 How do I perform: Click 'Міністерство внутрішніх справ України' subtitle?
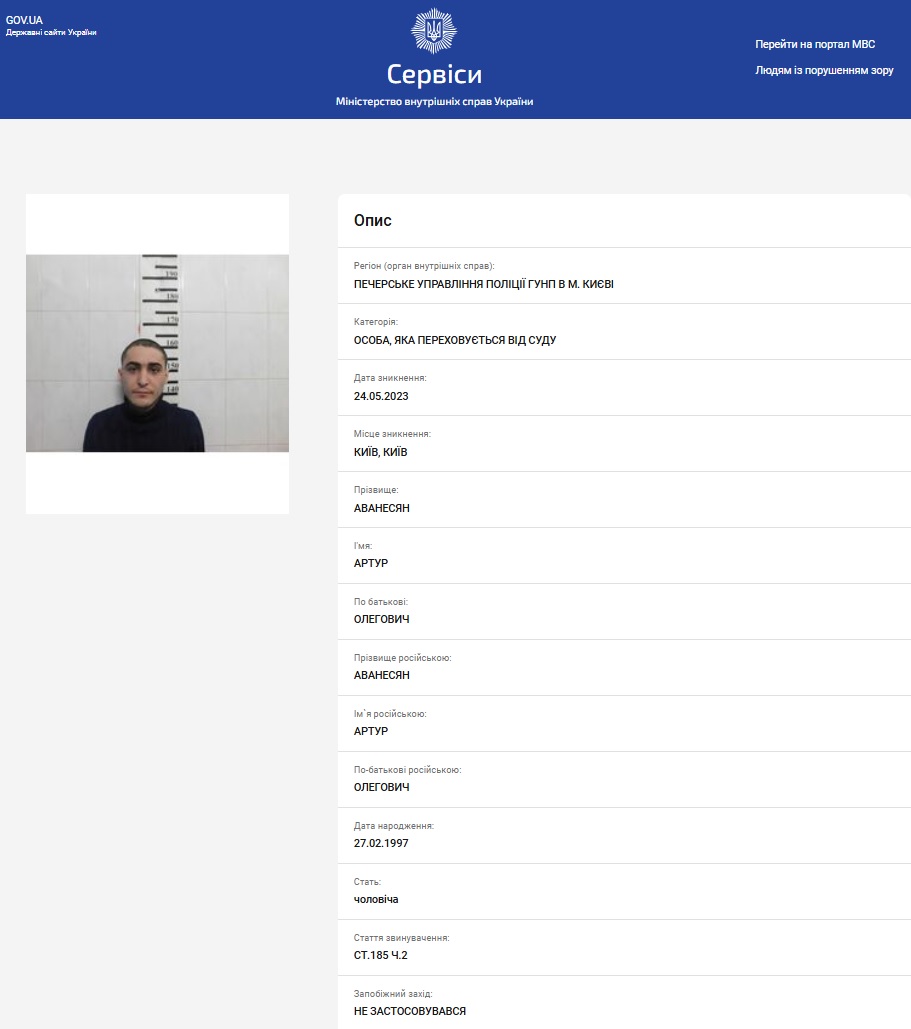pos(434,102)
